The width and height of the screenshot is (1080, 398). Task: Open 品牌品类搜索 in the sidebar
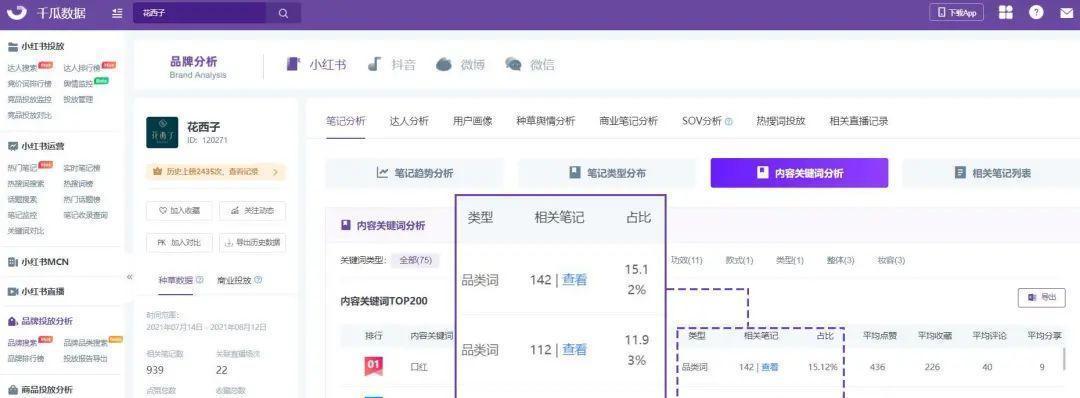tap(86, 342)
